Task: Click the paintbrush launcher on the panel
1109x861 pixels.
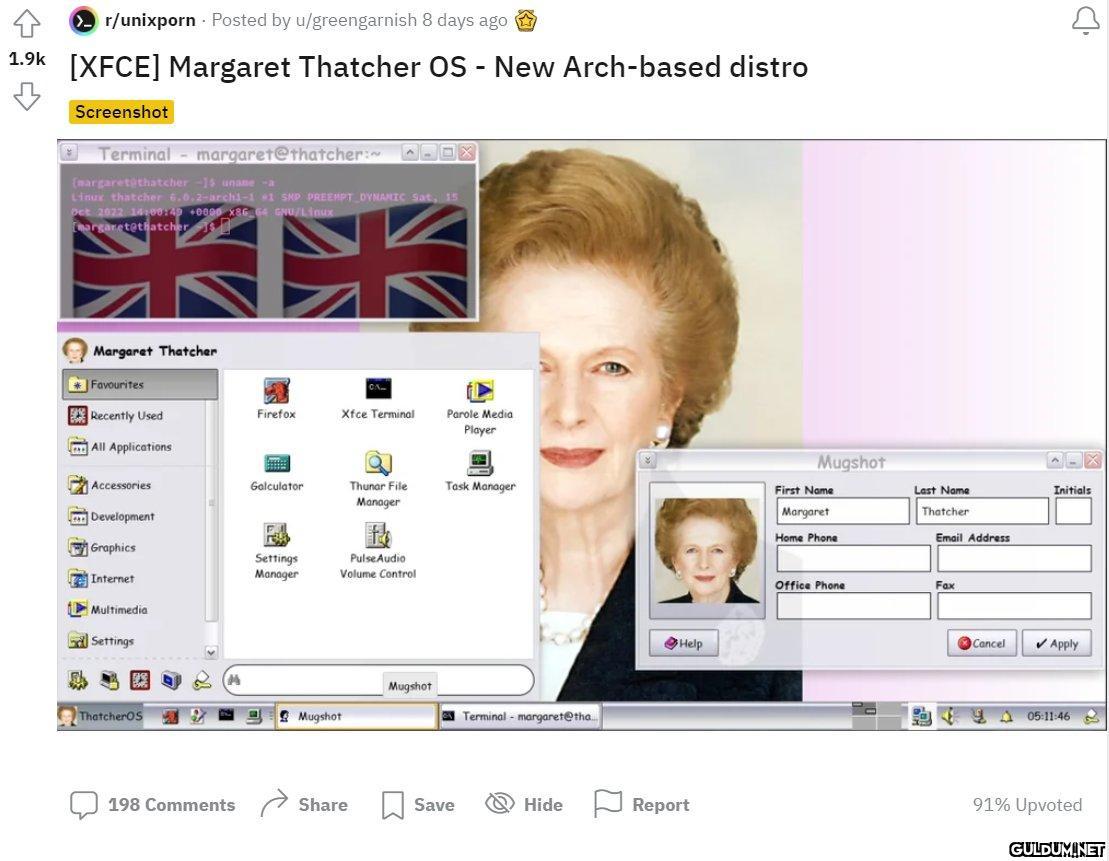Action: point(198,716)
